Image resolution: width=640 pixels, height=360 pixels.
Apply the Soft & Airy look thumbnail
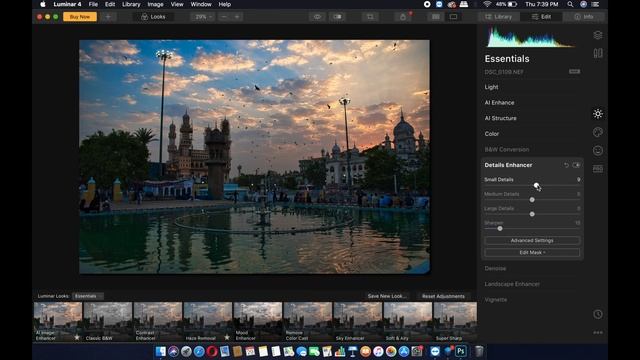pyautogui.click(x=408, y=321)
